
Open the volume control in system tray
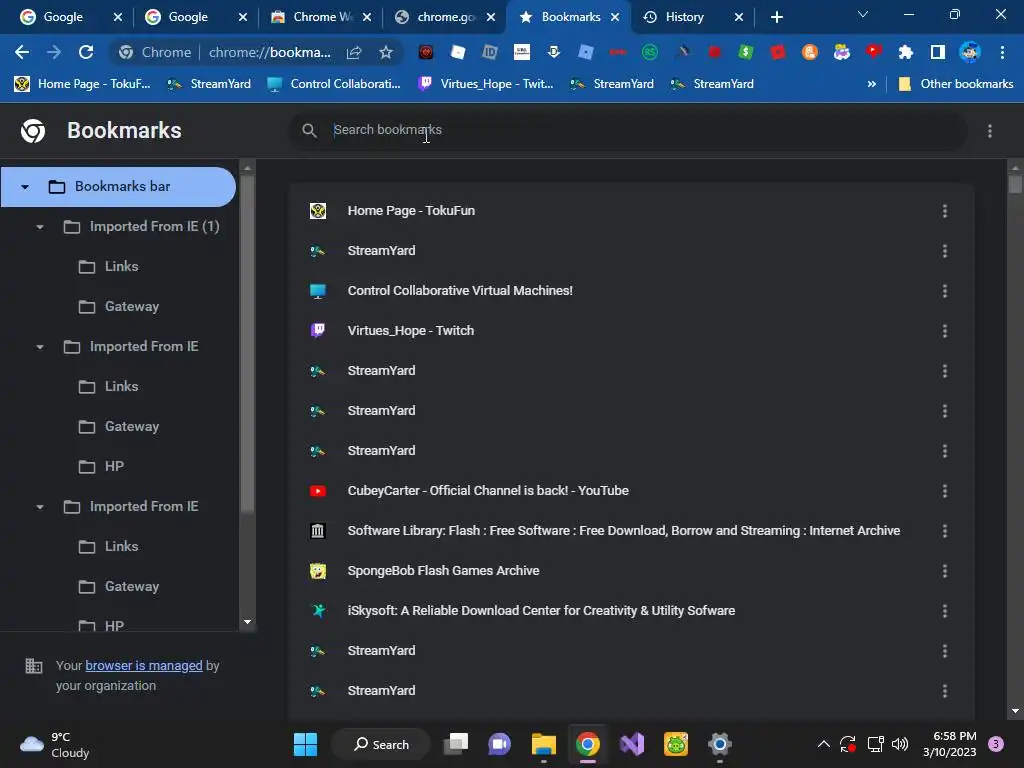click(x=900, y=744)
